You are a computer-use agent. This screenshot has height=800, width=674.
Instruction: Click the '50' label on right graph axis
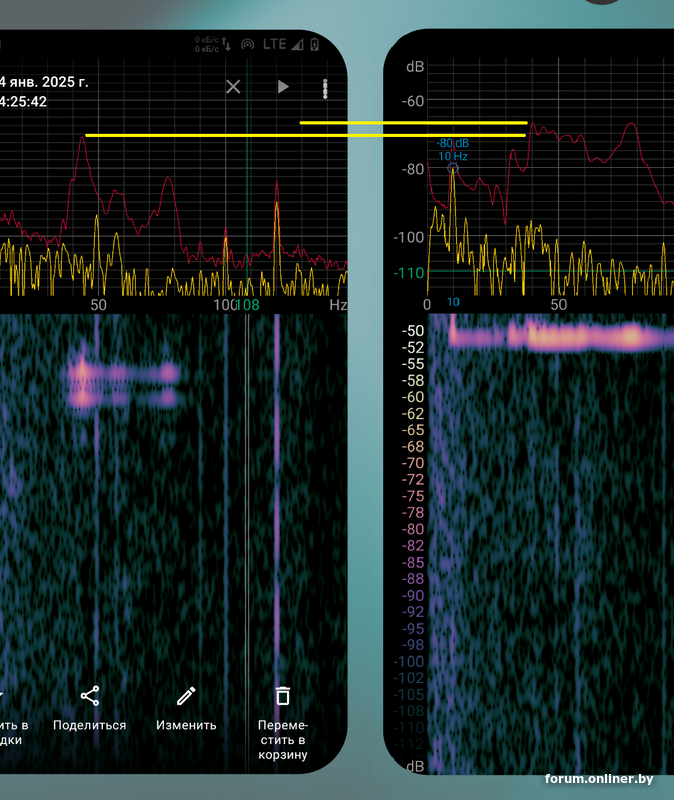click(x=558, y=305)
